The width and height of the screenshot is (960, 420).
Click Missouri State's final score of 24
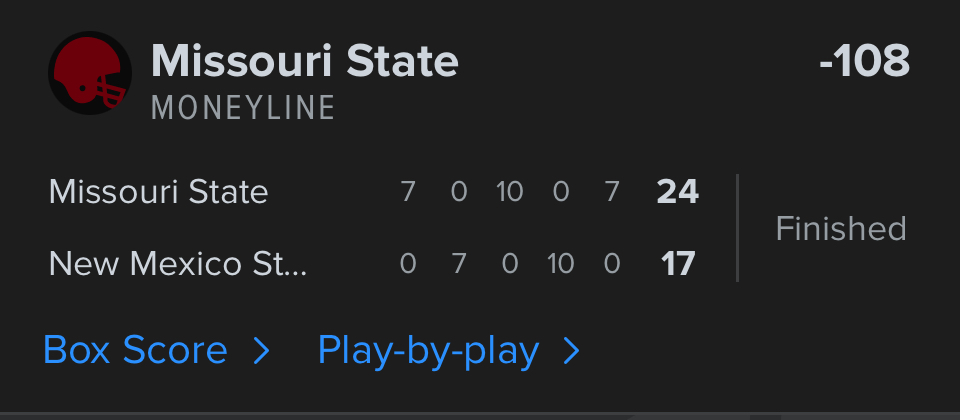tap(677, 191)
